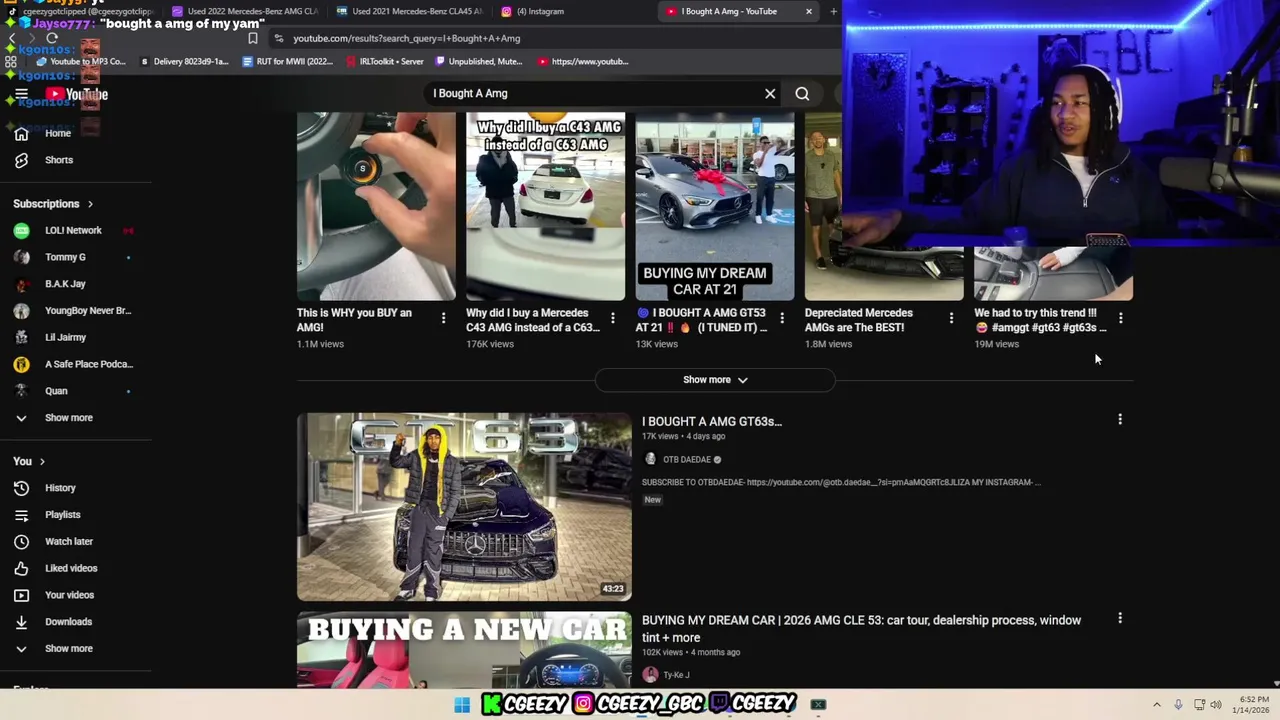This screenshot has width=1280, height=720.
Task: Open options menu for the C43 AMG short
Action: click(x=613, y=318)
